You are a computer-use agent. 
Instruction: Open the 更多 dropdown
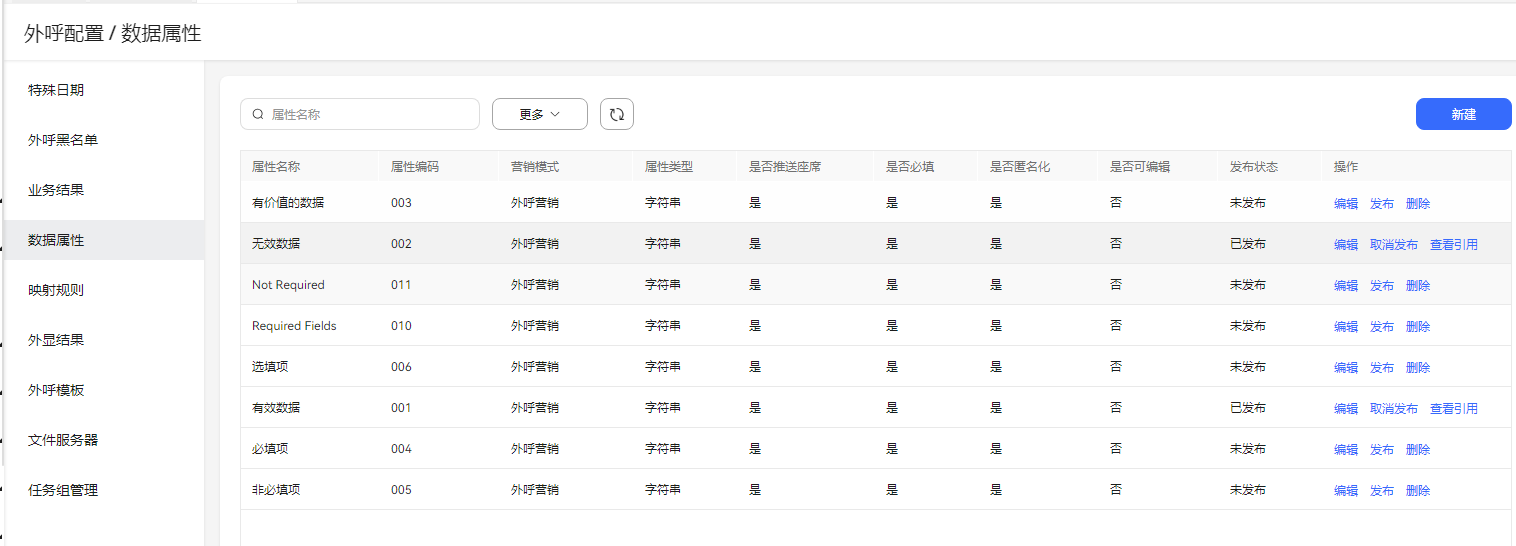click(539, 114)
